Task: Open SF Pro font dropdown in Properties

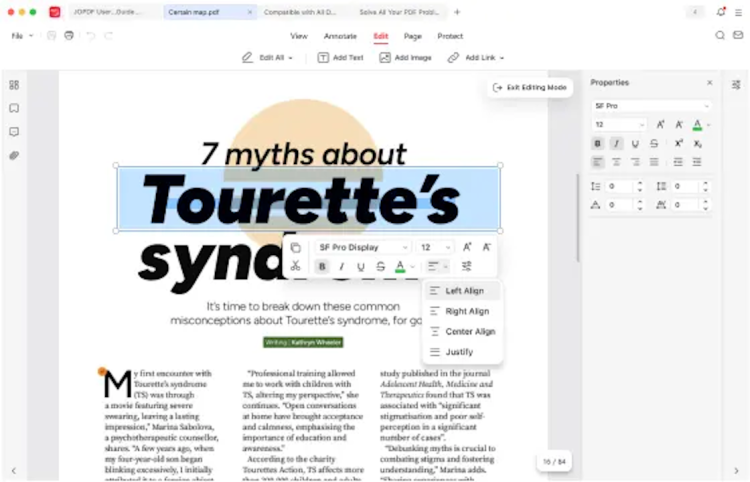Action: [x=650, y=105]
